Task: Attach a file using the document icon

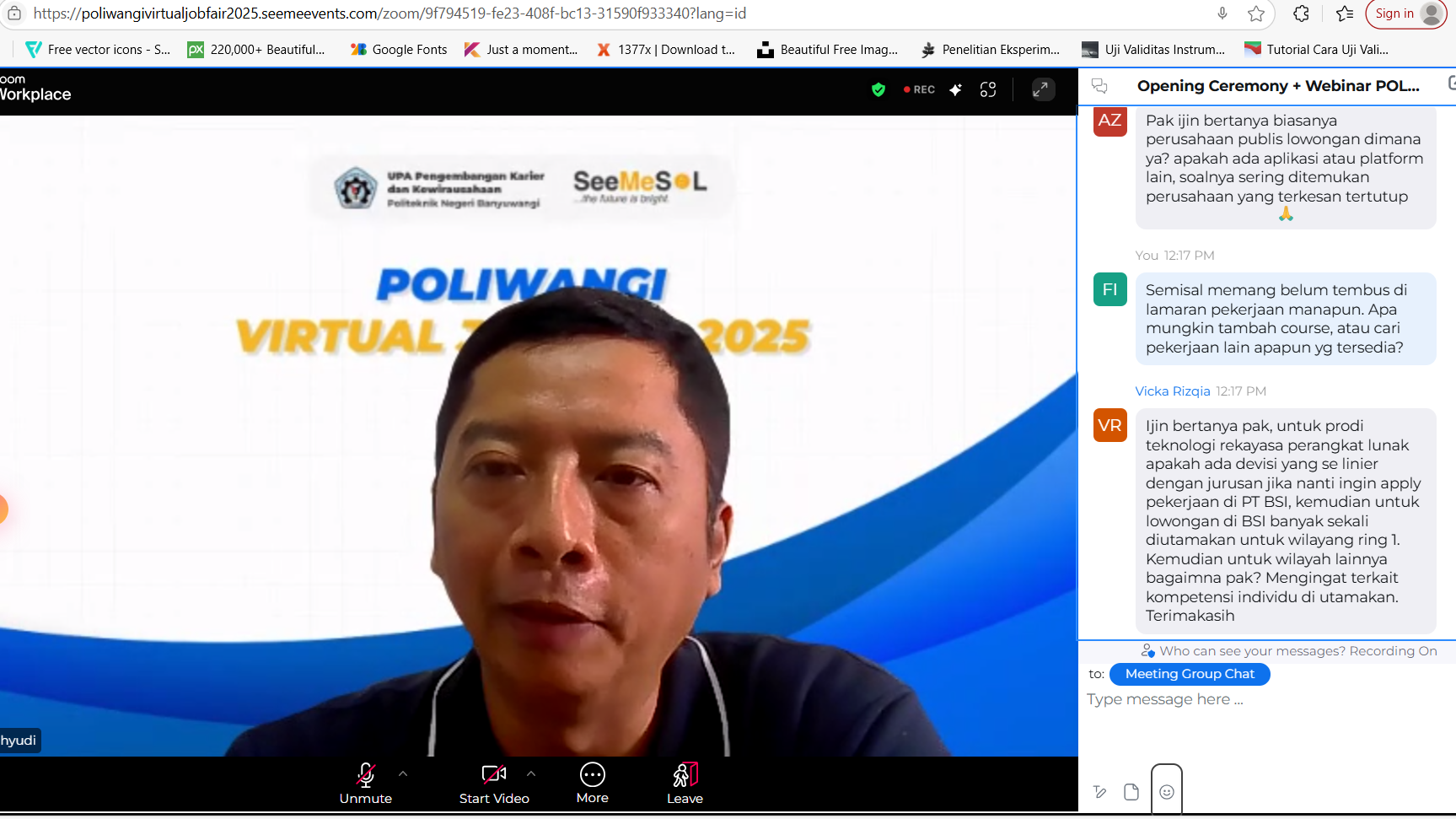Action: (1131, 792)
